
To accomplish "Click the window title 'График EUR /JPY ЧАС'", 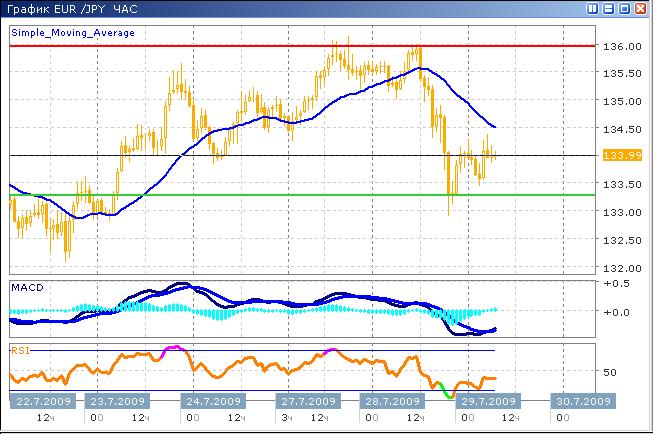I will [x=72, y=9].
